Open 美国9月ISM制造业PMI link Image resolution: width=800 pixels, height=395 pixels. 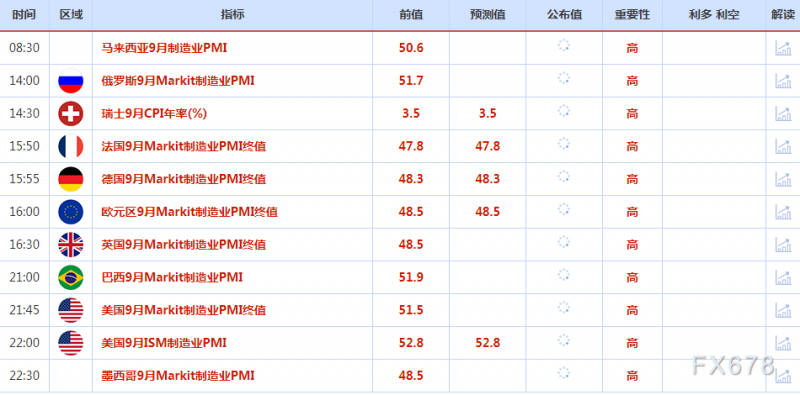(x=164, y=342)
